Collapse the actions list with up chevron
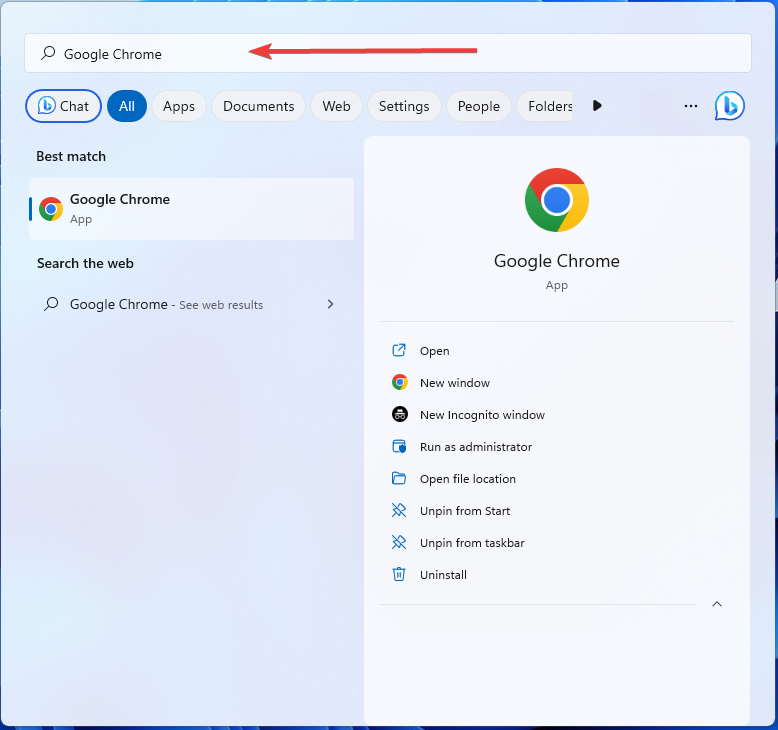 point(717,604)
